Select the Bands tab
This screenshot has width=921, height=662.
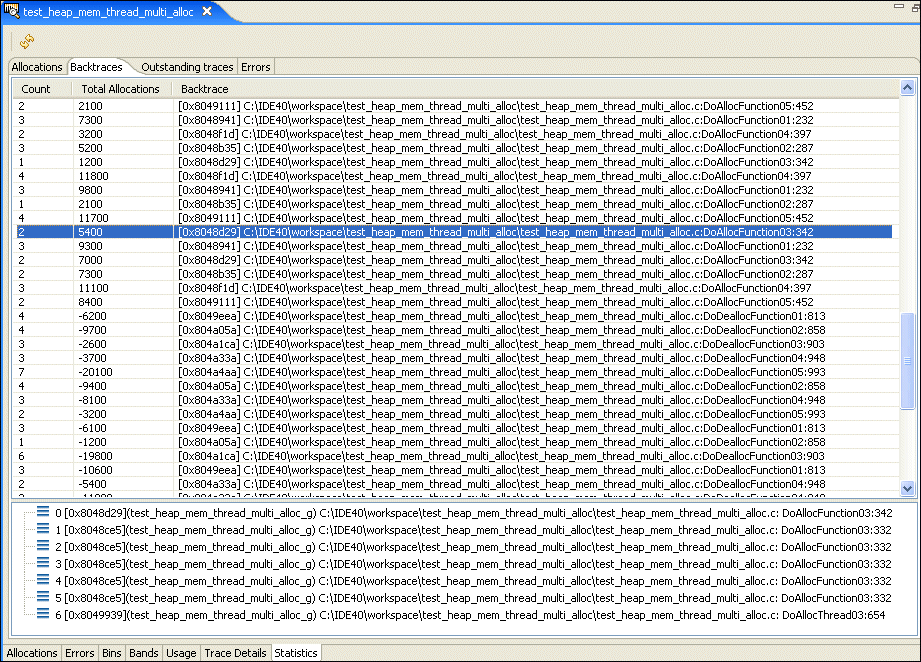143,653
